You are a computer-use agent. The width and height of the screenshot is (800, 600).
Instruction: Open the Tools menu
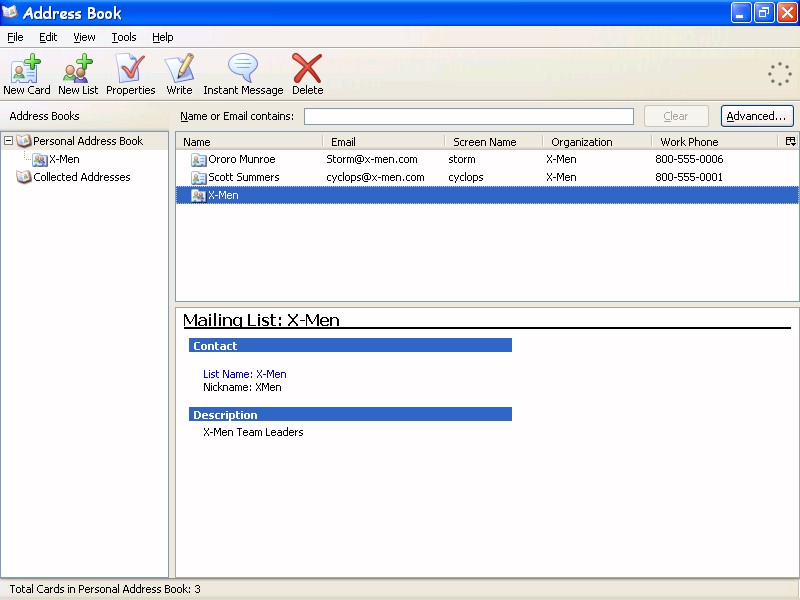click(124, 37)
